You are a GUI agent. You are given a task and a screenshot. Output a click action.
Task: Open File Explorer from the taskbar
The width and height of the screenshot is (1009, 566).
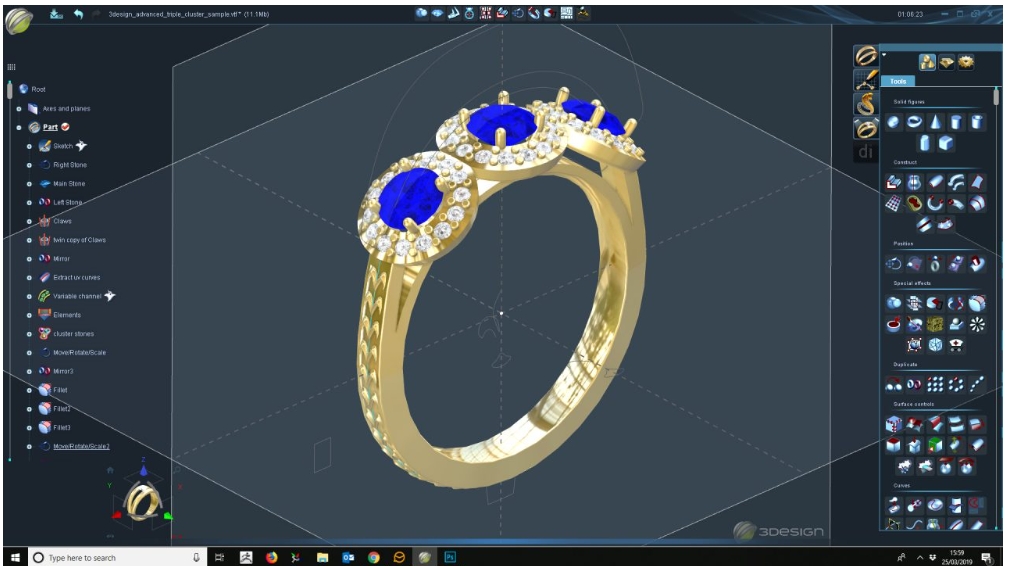point(322,558)
